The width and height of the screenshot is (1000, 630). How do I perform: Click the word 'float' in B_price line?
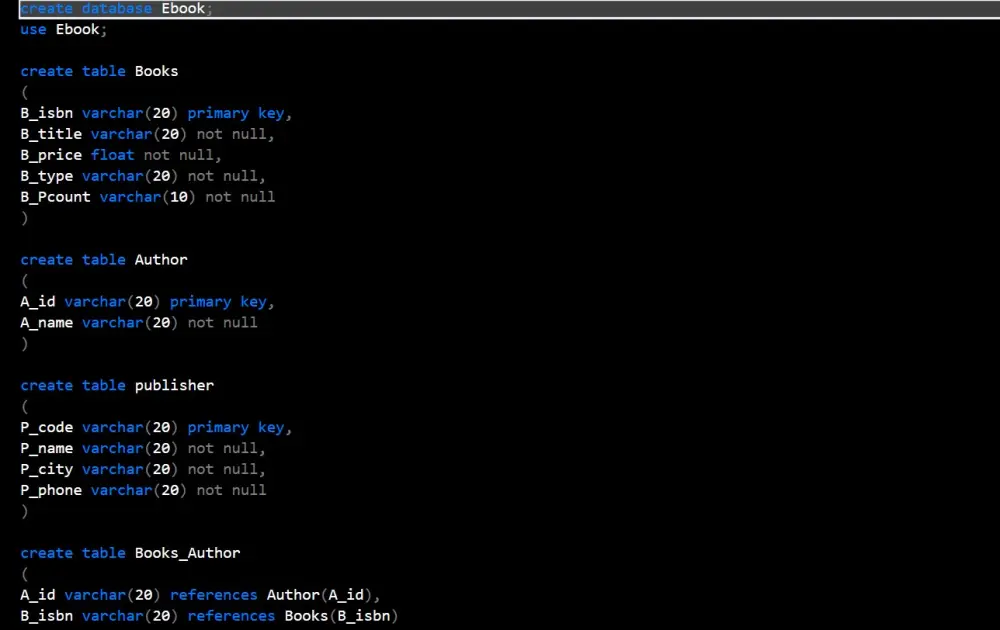(x=113, y=155)
